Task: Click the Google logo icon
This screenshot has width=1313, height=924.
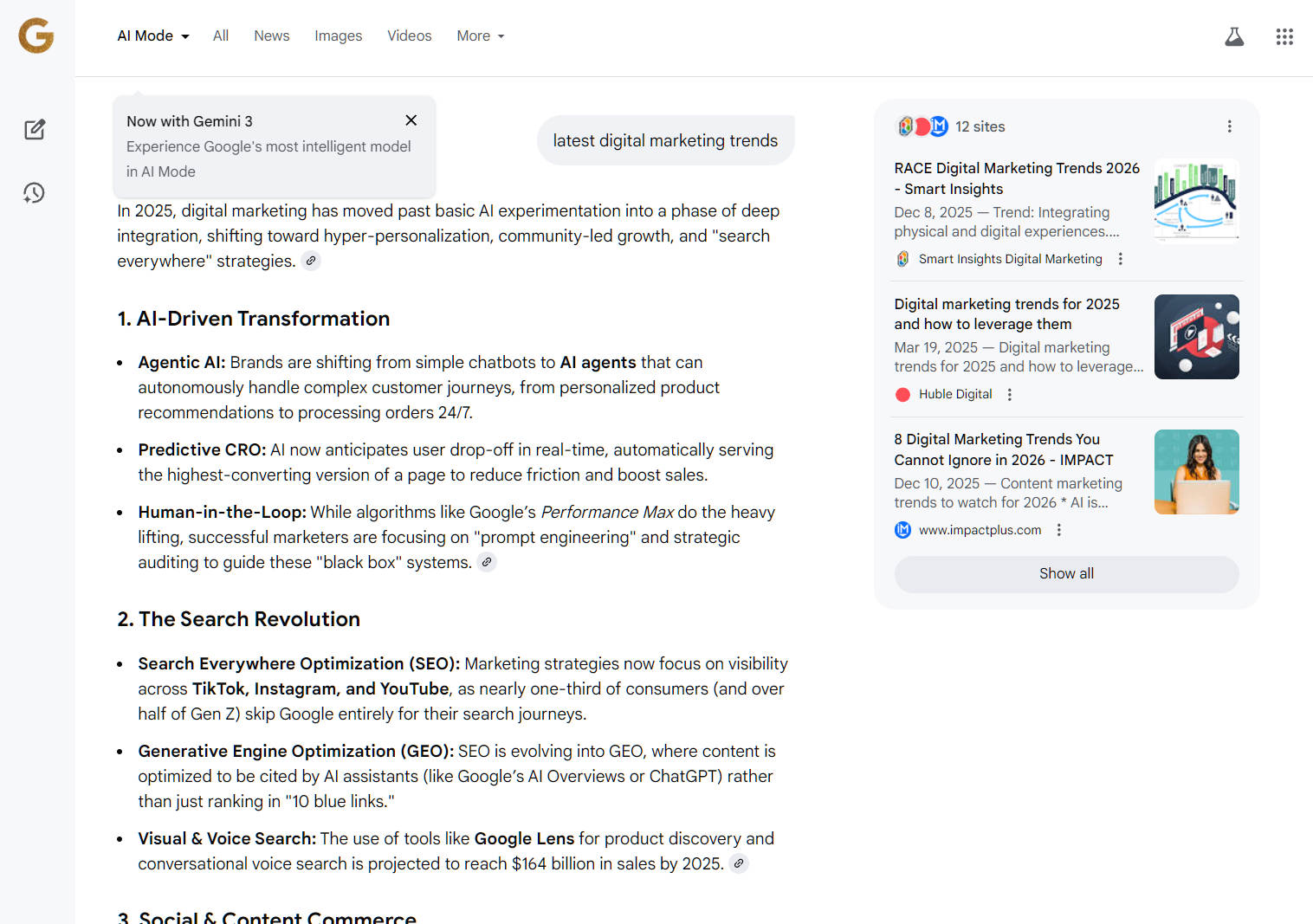Action: (x=36, y=36)
